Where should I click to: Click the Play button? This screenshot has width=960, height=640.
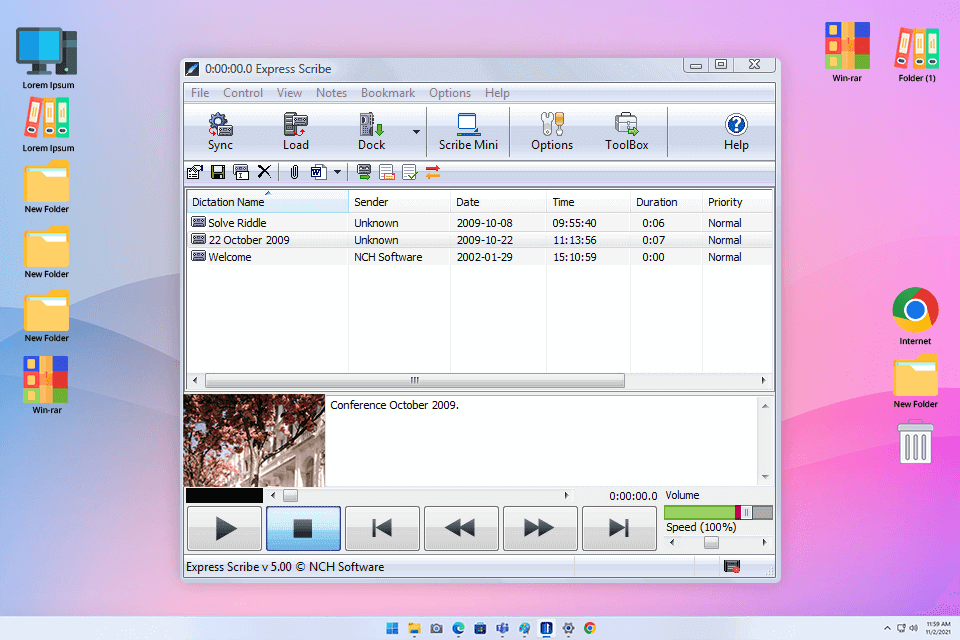[x=225, y=528]
